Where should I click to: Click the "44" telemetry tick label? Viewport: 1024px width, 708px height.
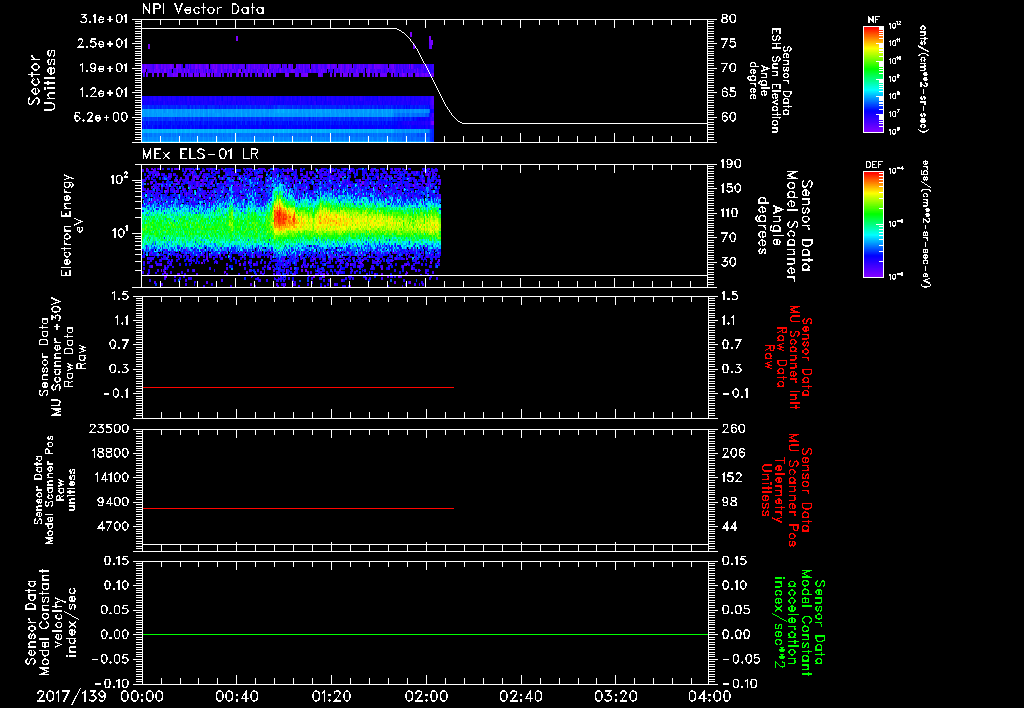point(729,526)
